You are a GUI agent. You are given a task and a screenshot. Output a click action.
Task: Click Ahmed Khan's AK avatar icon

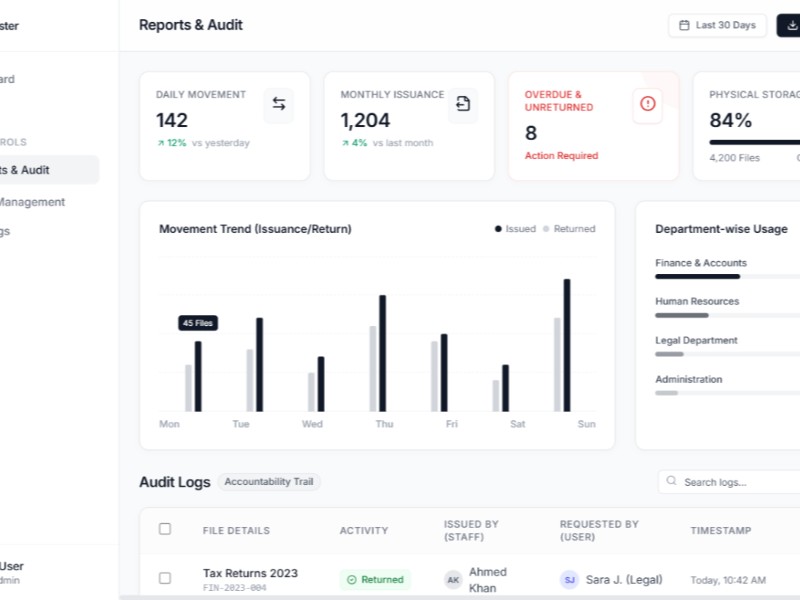(454, 577)
